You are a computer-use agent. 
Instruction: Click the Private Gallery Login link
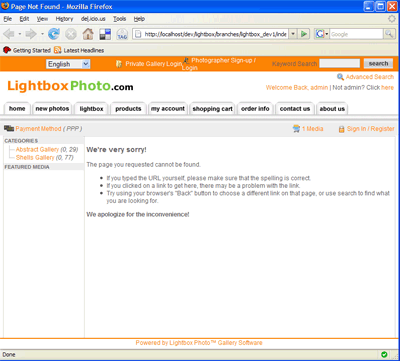[x=154, y=64]
